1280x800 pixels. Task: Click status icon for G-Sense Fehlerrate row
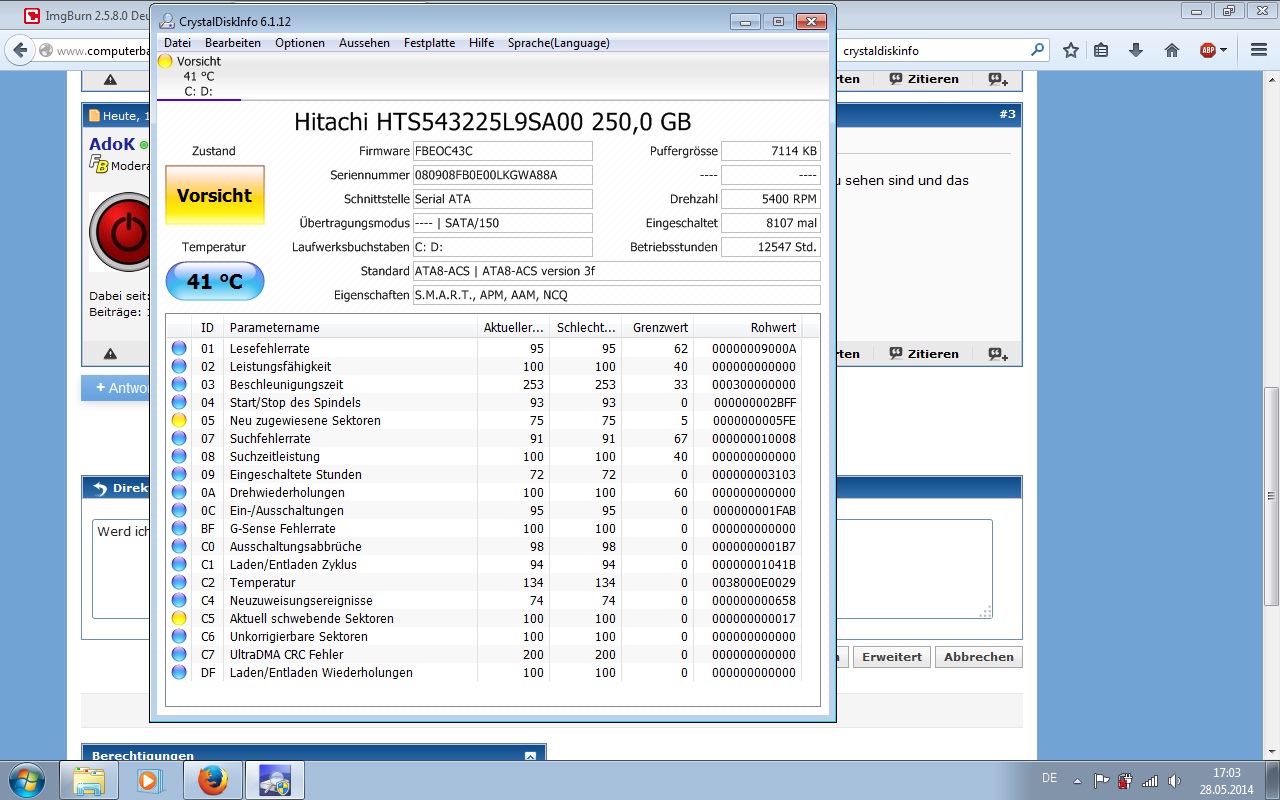(179, 528)
